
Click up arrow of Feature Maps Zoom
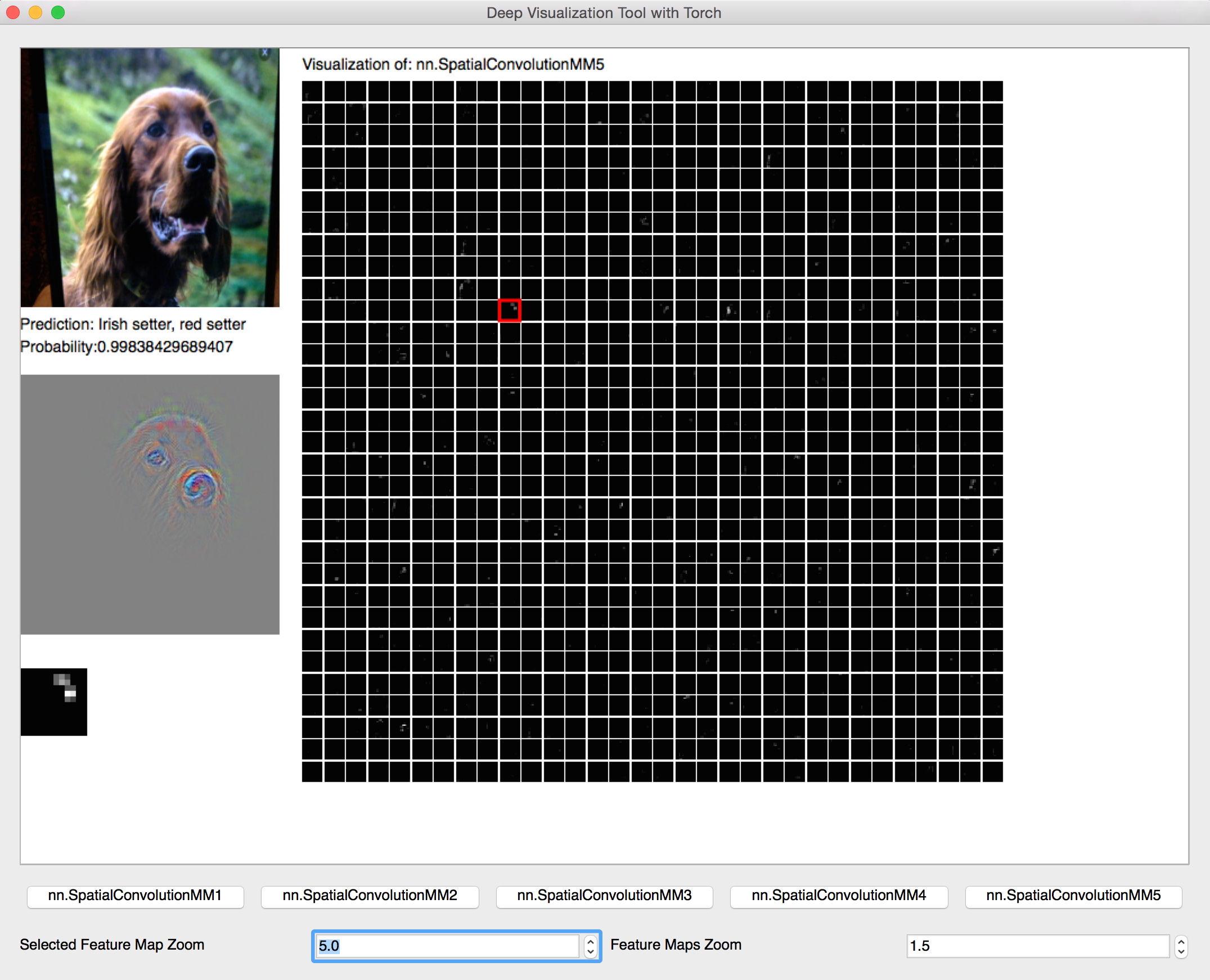point(1181,941)
